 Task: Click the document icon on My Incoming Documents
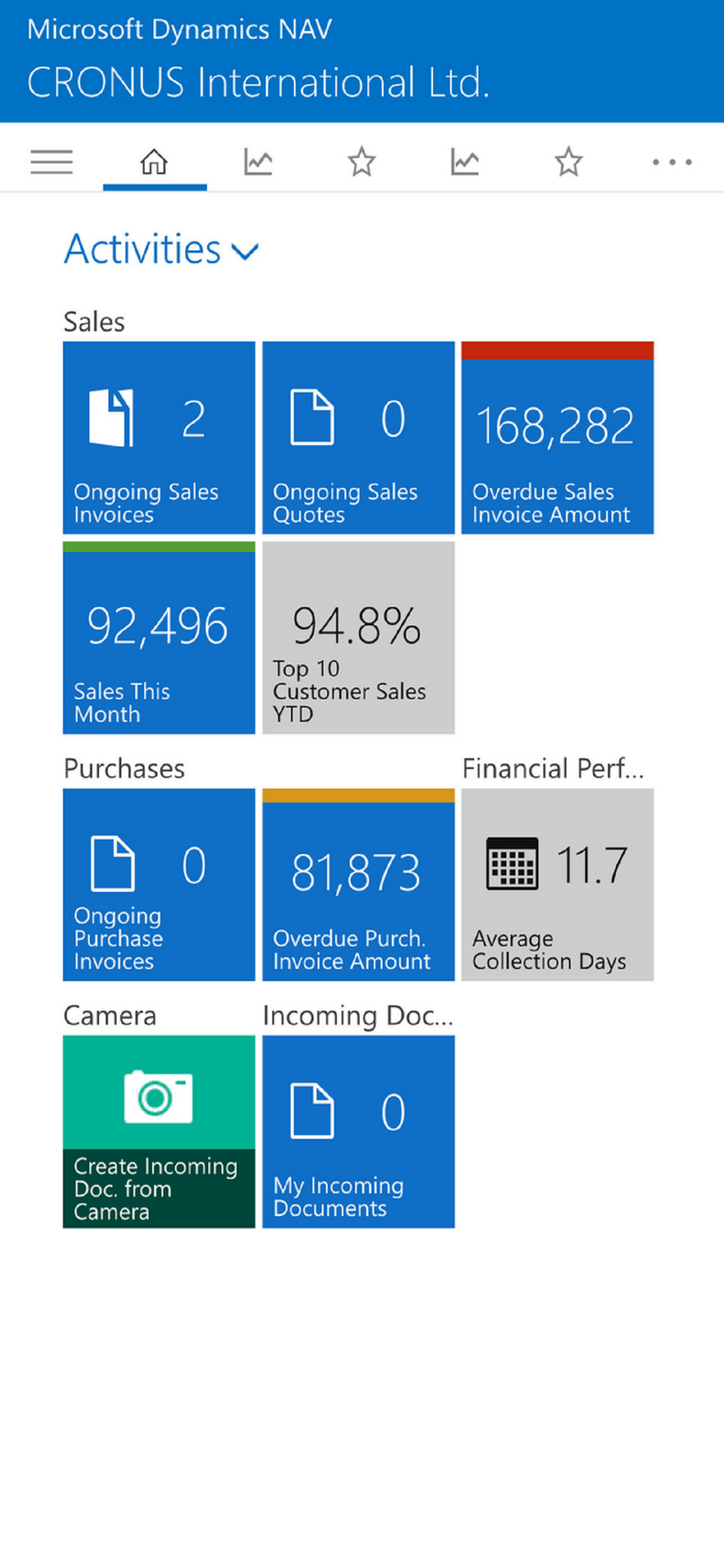(312, 1111)
